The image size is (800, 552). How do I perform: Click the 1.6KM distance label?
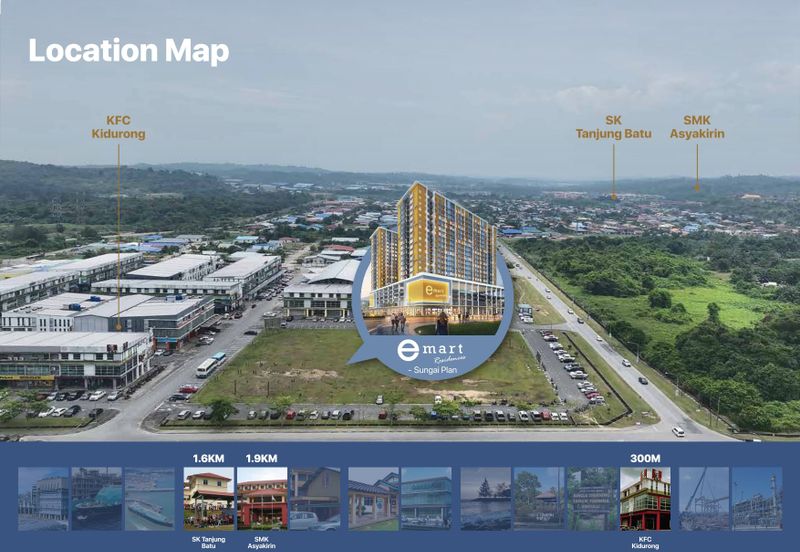pos(209,459)
